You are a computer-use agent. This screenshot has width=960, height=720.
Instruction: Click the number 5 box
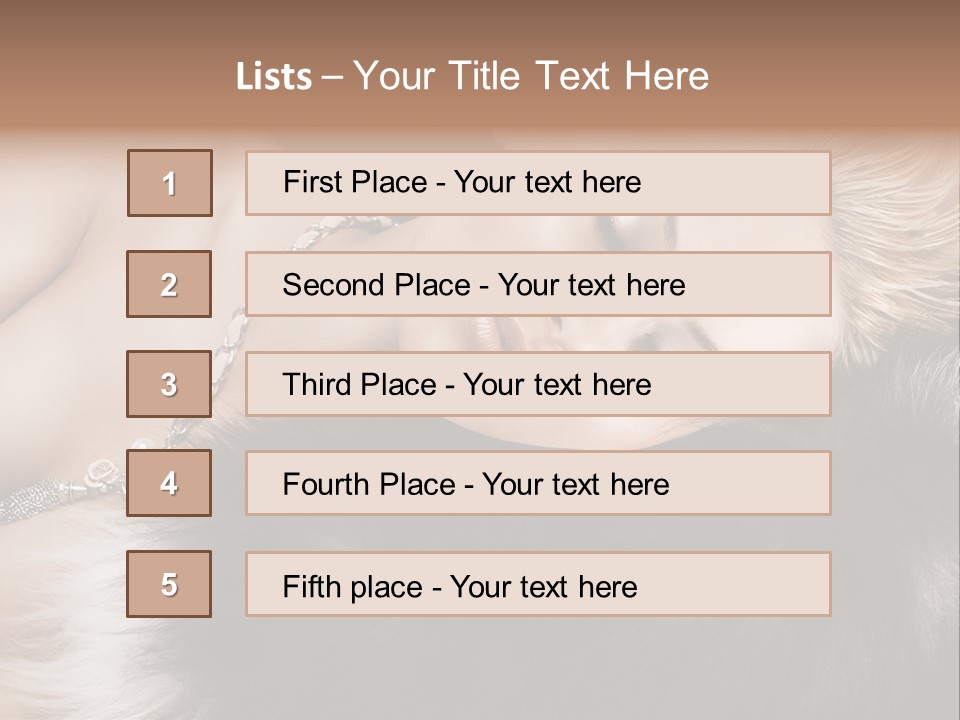(x=169, y=584)
